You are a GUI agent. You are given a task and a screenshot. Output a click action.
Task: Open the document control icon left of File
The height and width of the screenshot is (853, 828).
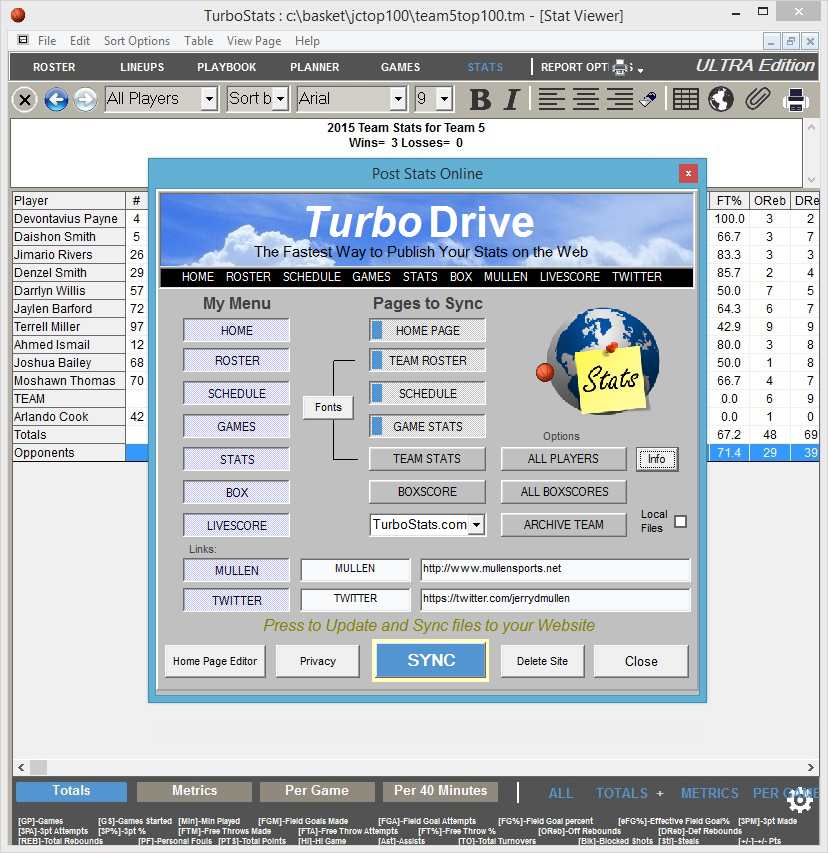click(23, 40)
